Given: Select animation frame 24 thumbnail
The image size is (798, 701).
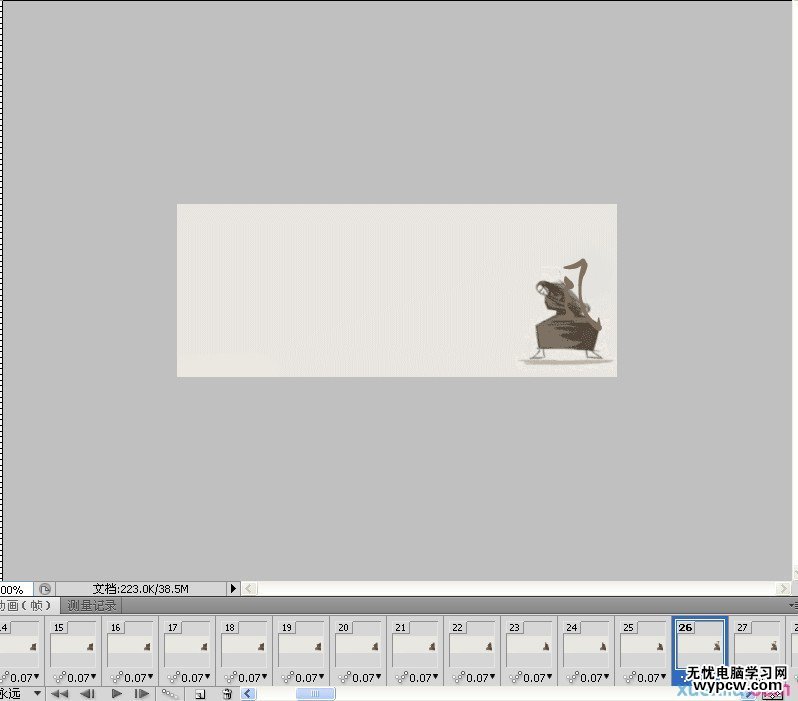Looking at the screenshot, I should click(x=586, y=644).
